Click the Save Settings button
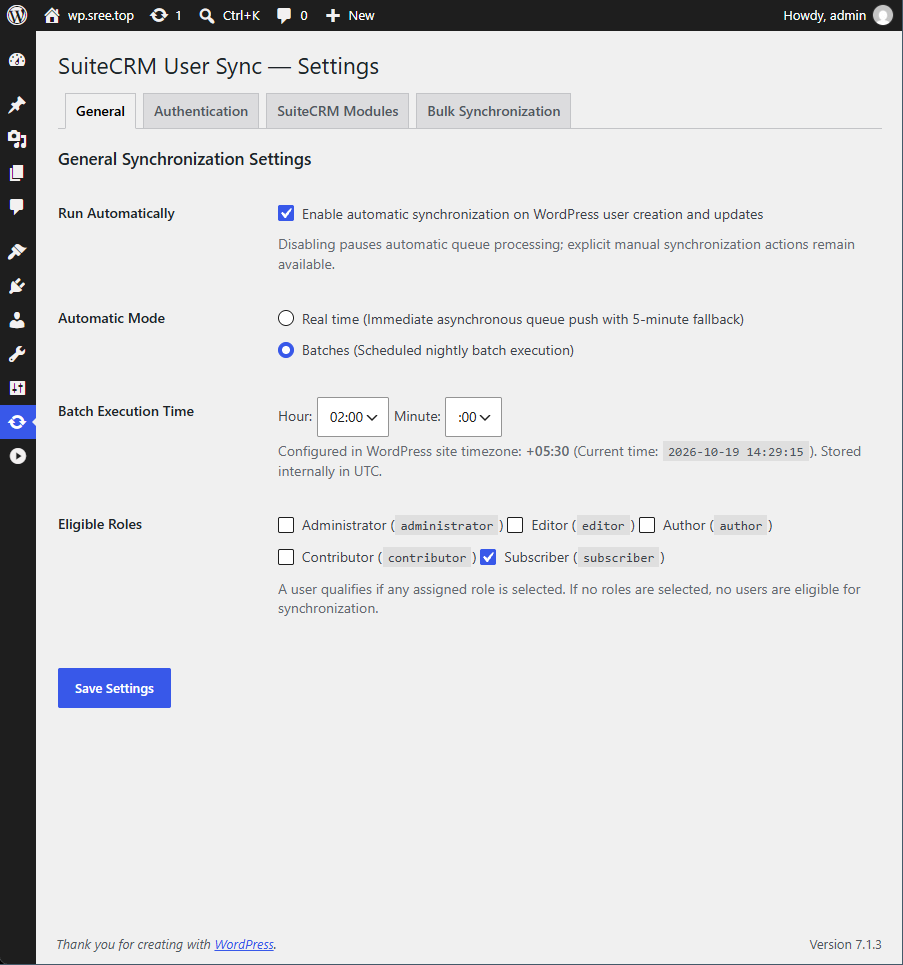The image size is (903, 965). 114,688
